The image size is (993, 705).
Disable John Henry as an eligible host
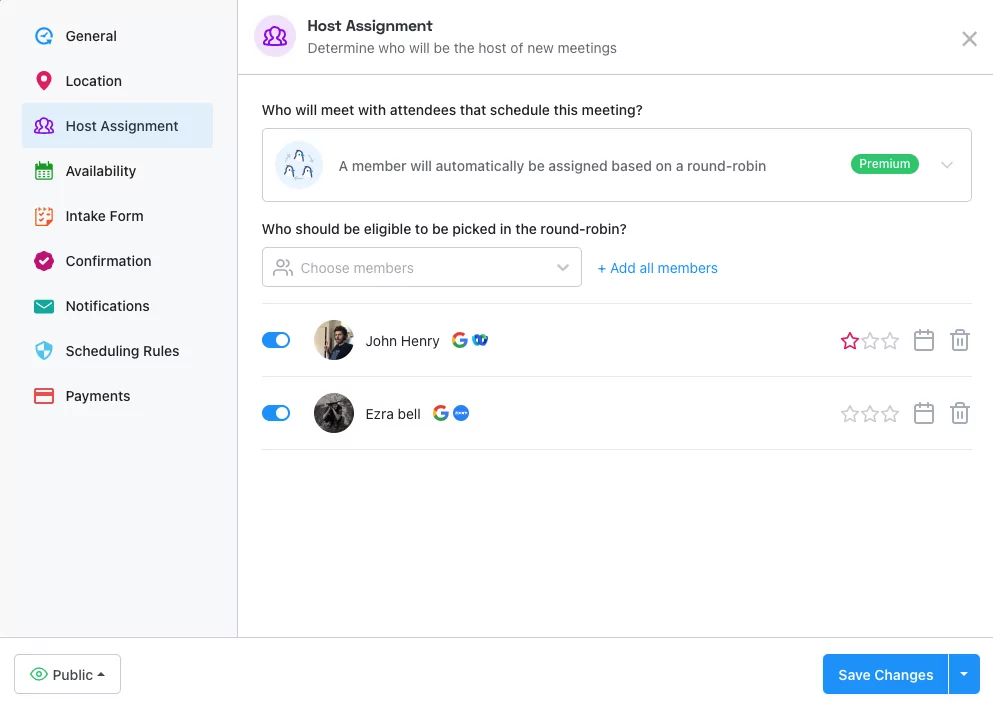click(x=276, y=340)
